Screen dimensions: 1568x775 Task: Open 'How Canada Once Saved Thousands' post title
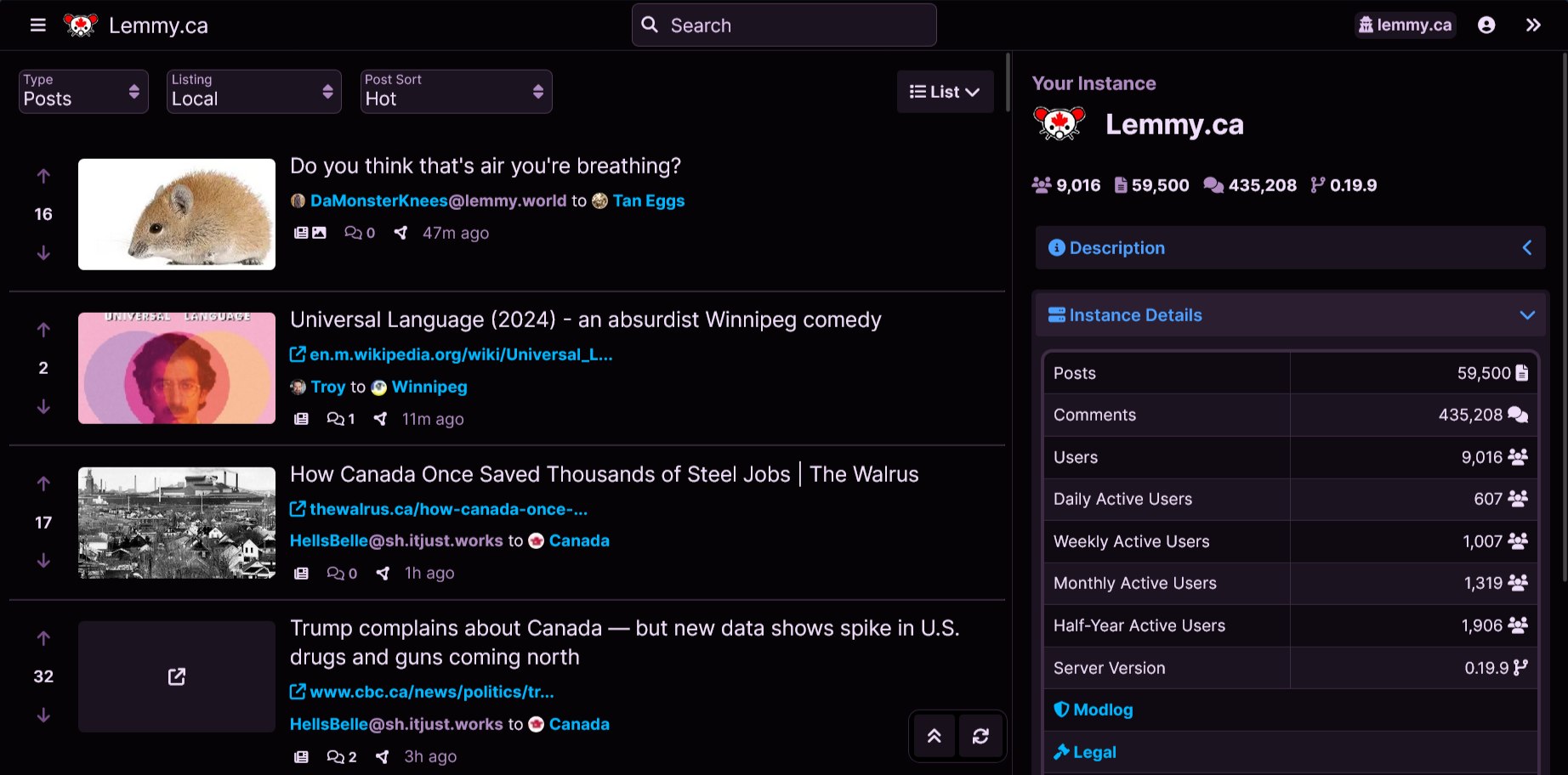[605, 474]
